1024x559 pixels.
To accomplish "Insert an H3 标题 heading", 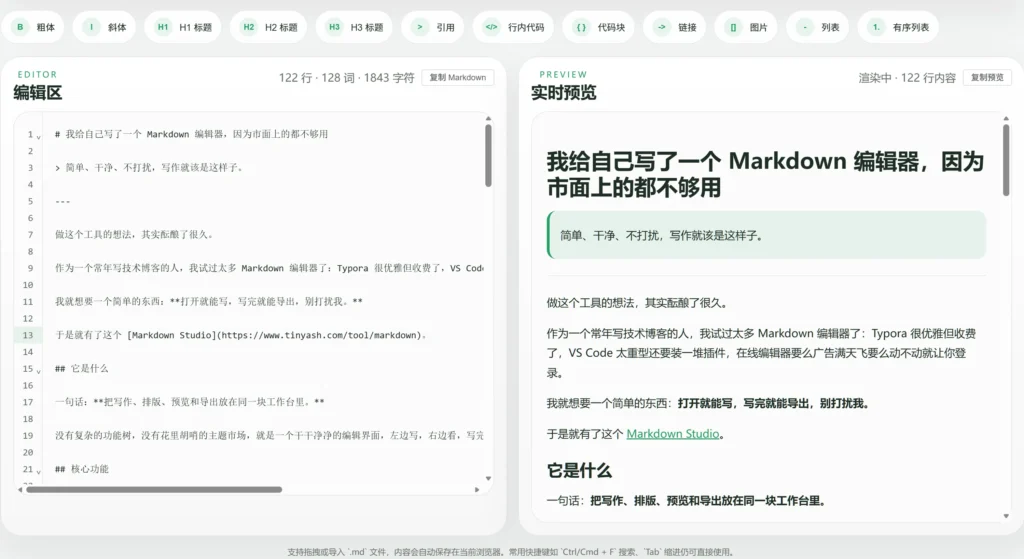I will click(354, 27).
